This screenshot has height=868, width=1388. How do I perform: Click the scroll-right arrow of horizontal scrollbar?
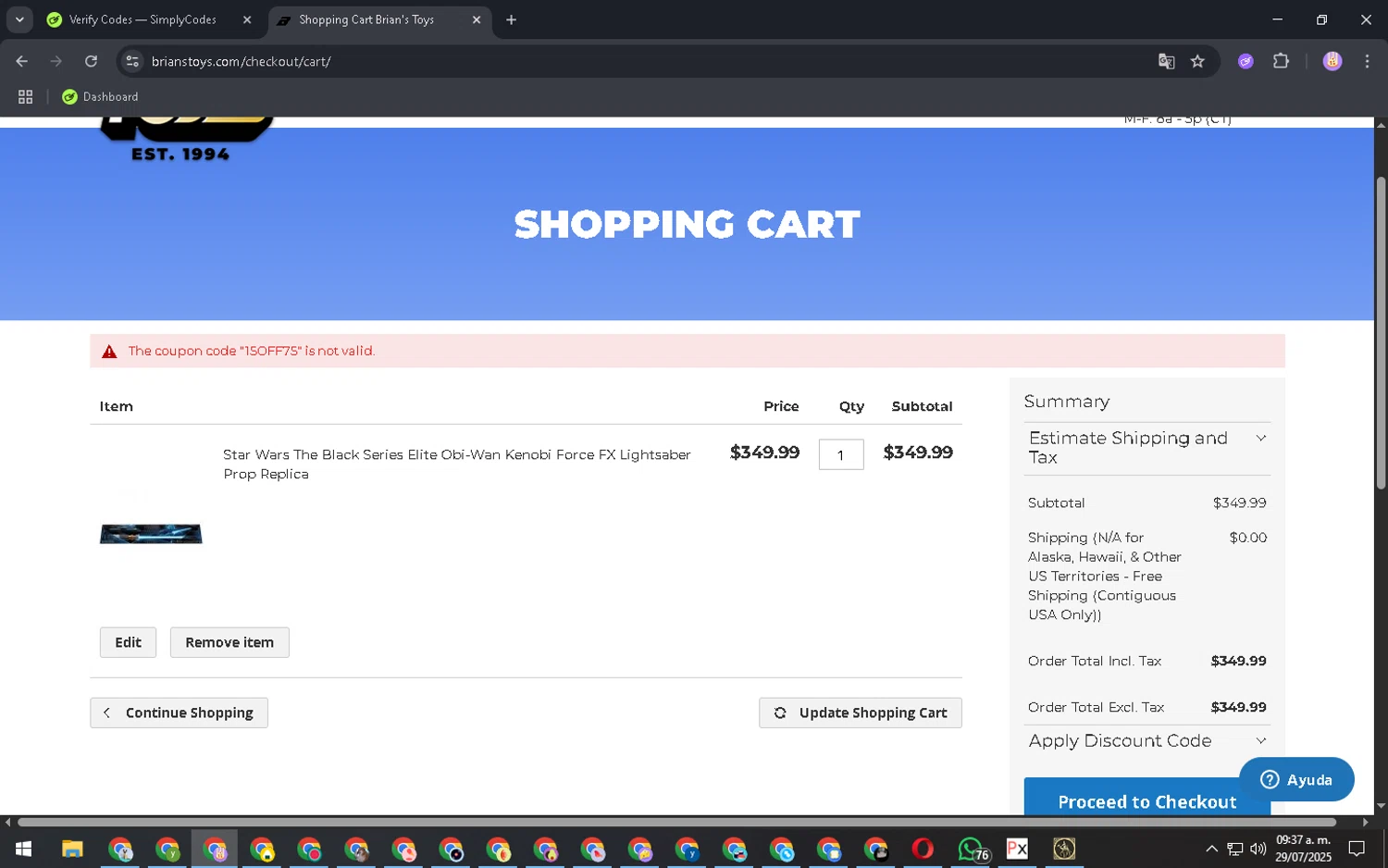(x=1365, y=822)
